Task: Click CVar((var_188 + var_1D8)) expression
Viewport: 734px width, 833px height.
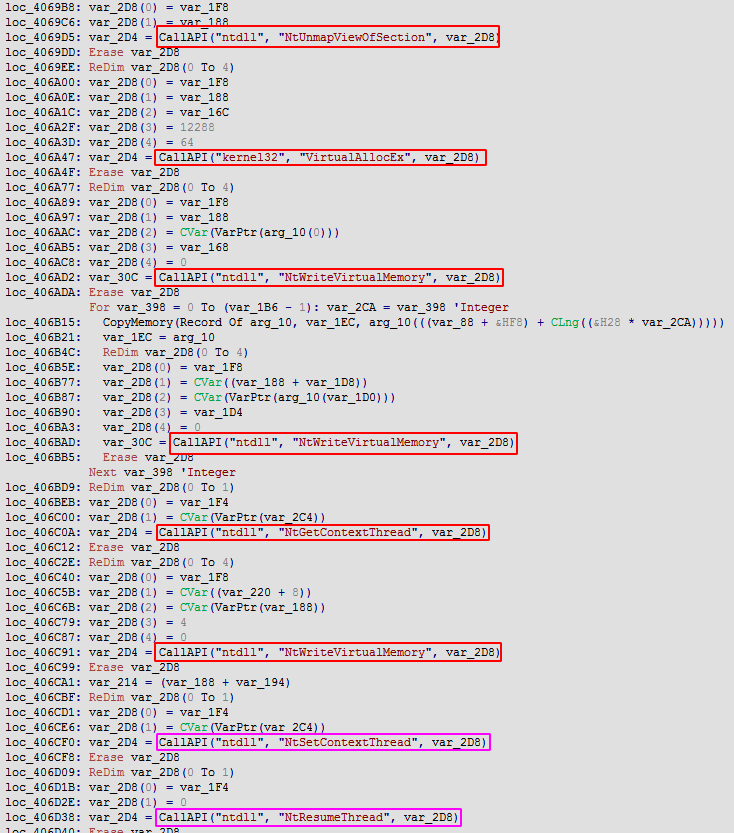Action: click(x=280, y=382)
